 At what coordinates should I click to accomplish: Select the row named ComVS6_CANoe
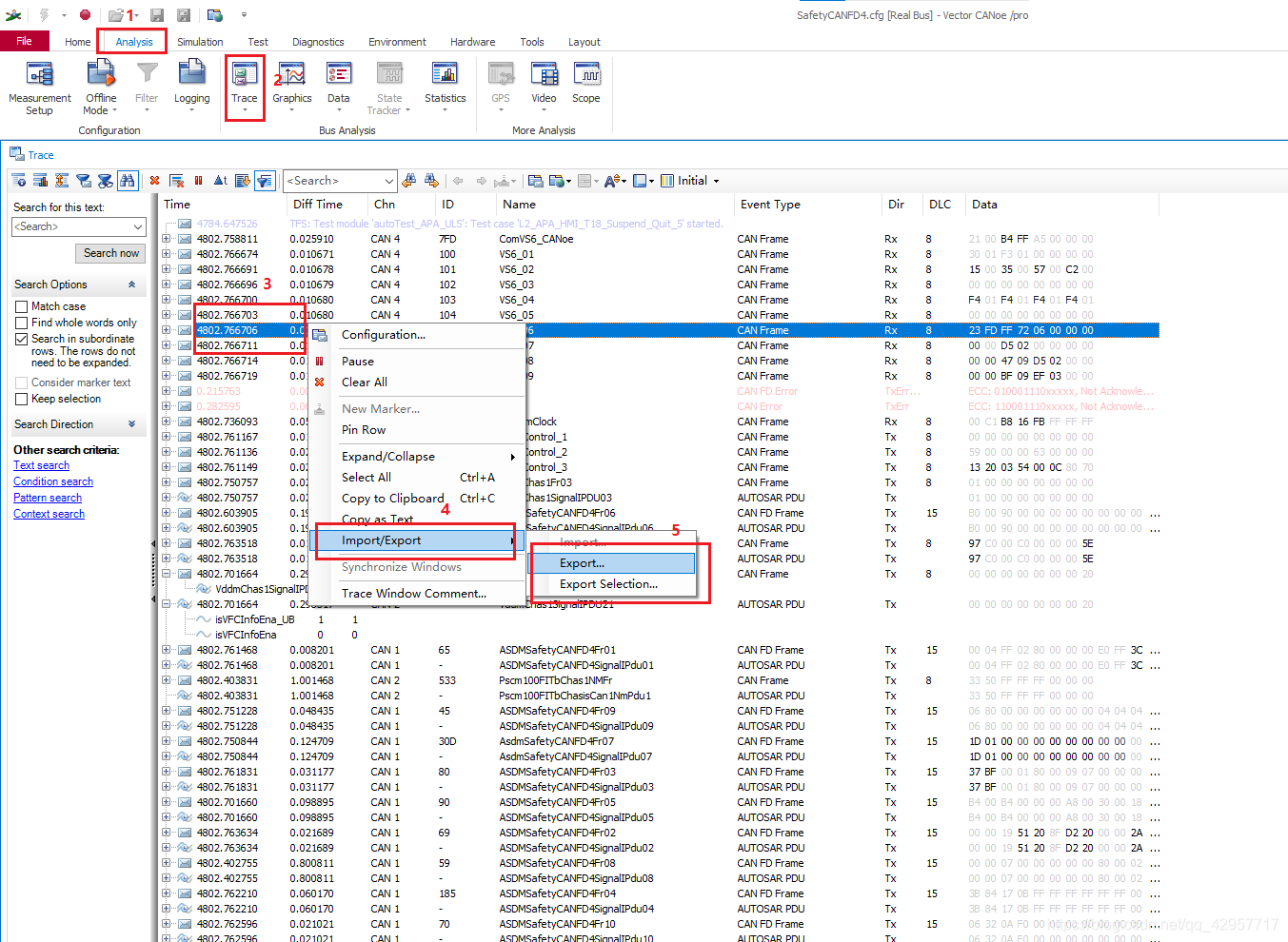tap(660, 239)
